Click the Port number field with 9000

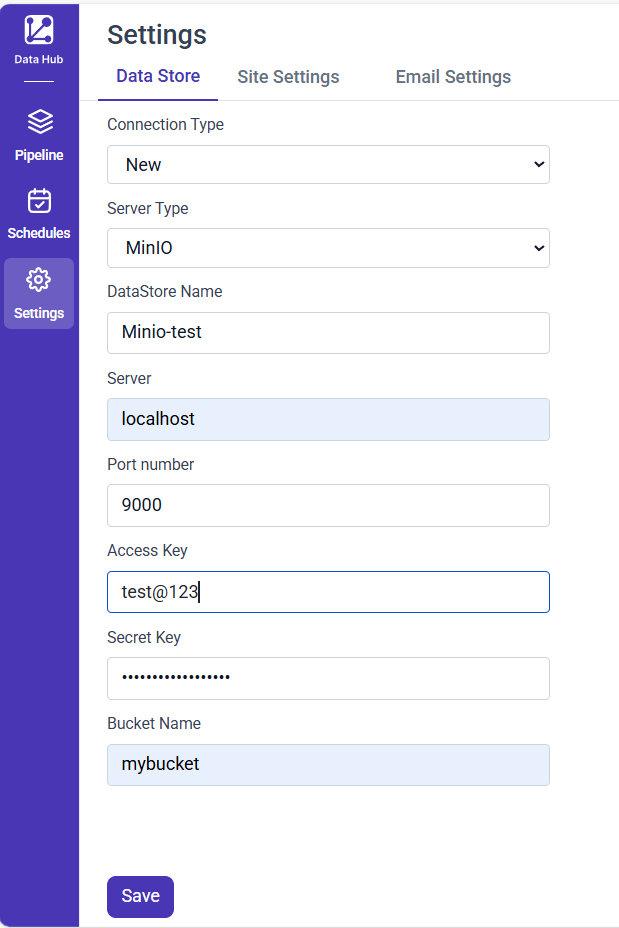click(328, 505)
